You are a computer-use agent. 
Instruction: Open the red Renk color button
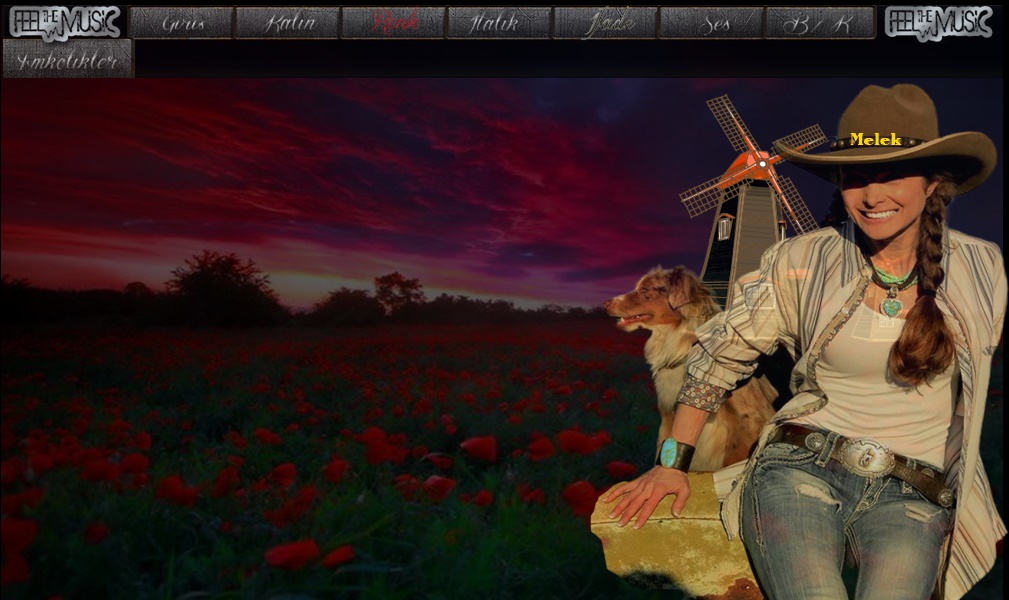click(x=393, y=23)
